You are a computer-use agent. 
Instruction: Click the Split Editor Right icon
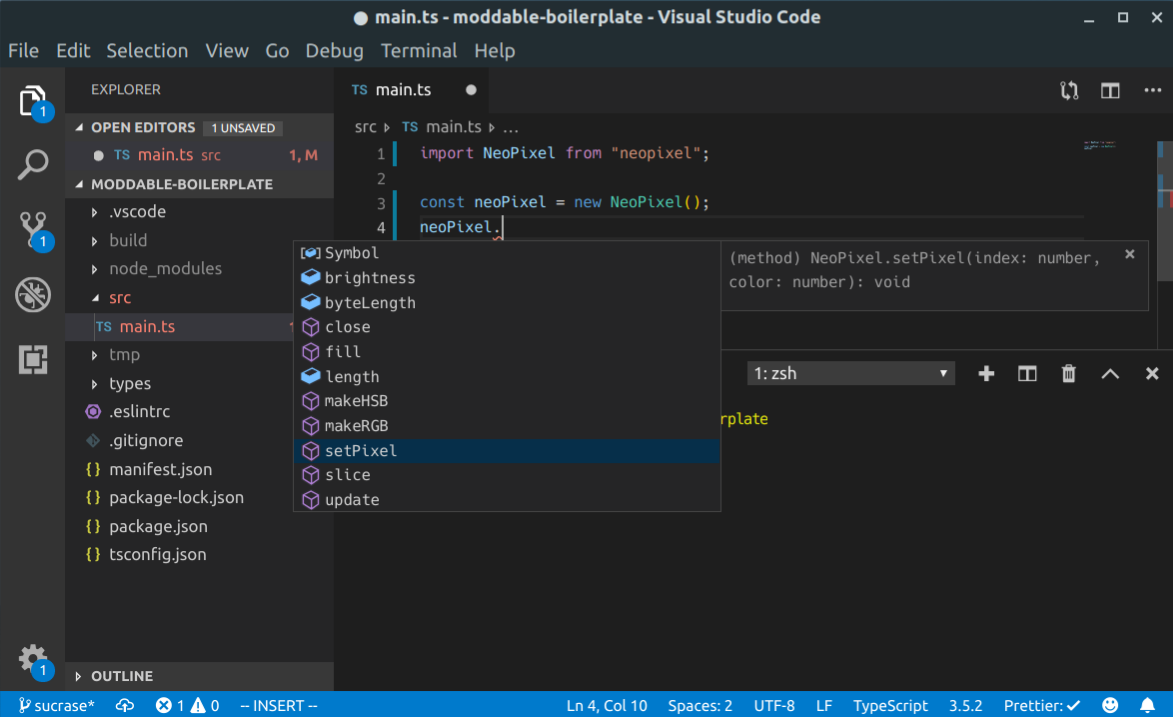1110,91
